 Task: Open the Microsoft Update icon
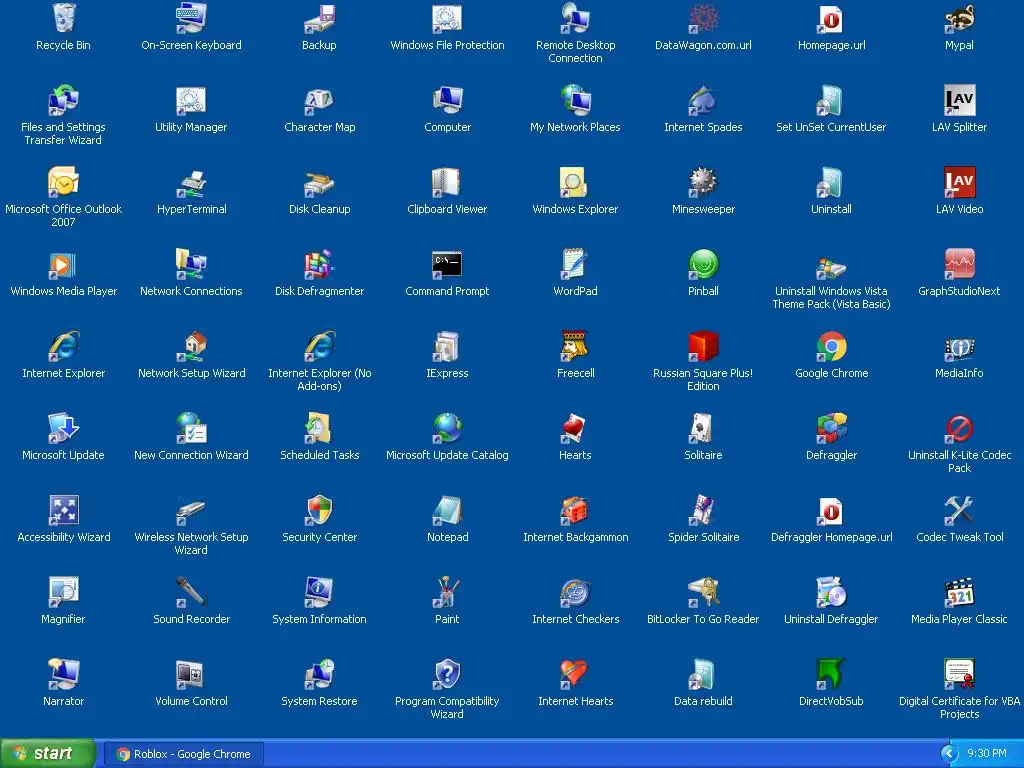click(63, 428)
